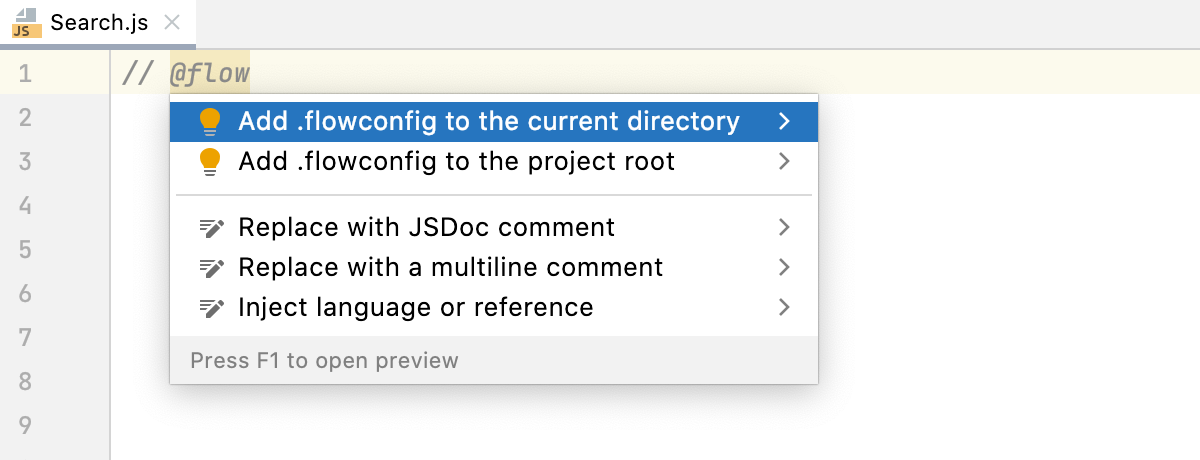This screenshot has height=460, width=1200.
Task: Expand submenu arrow for Inject language or reference
Action: coord(785,308)
